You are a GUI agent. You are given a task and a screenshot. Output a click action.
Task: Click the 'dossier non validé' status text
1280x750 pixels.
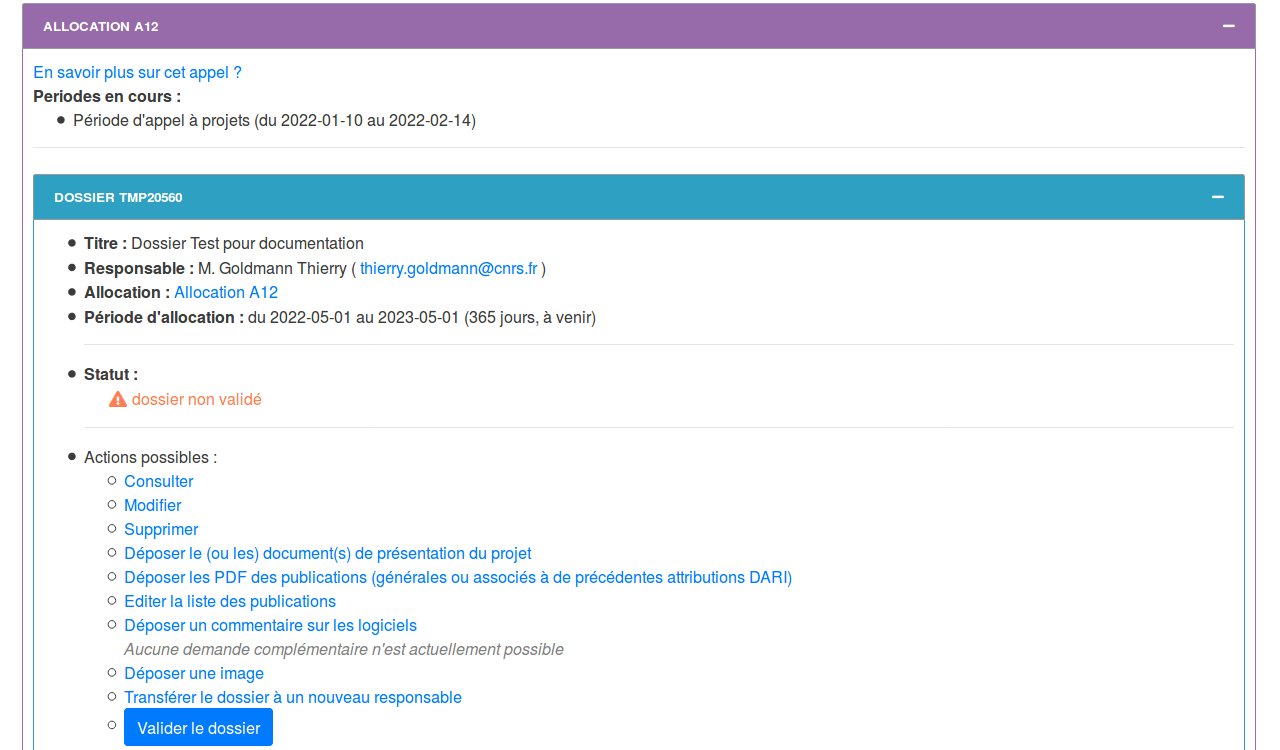[196, 400]
